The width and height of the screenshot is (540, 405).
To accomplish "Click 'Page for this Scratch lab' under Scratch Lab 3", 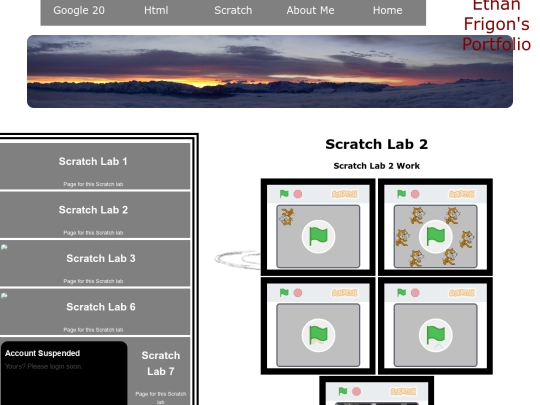I will point(93,281).
